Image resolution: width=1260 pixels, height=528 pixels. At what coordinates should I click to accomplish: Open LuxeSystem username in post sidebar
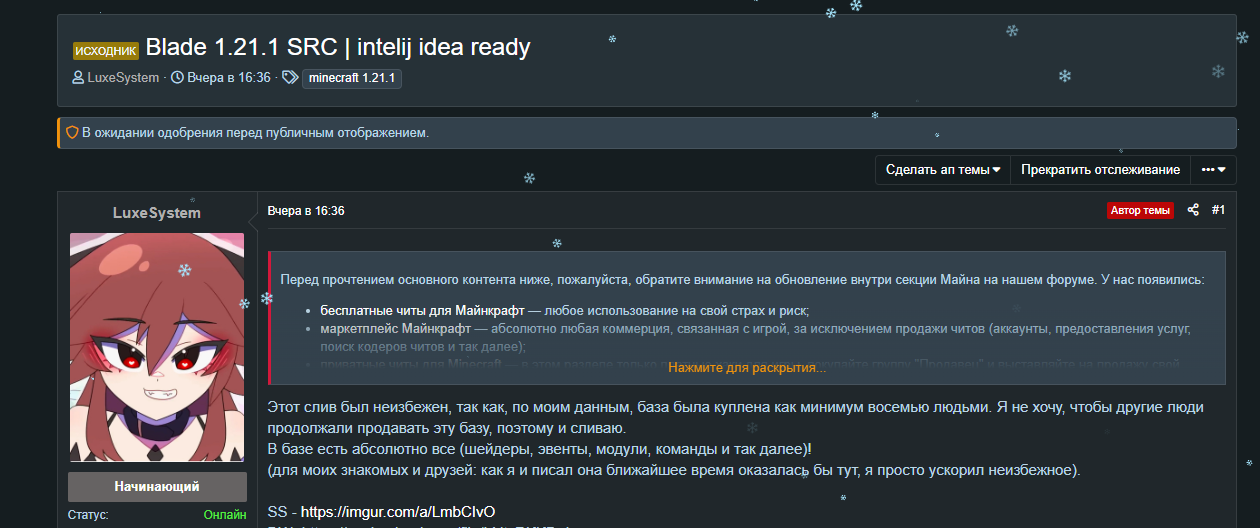[x=157, y=213]
